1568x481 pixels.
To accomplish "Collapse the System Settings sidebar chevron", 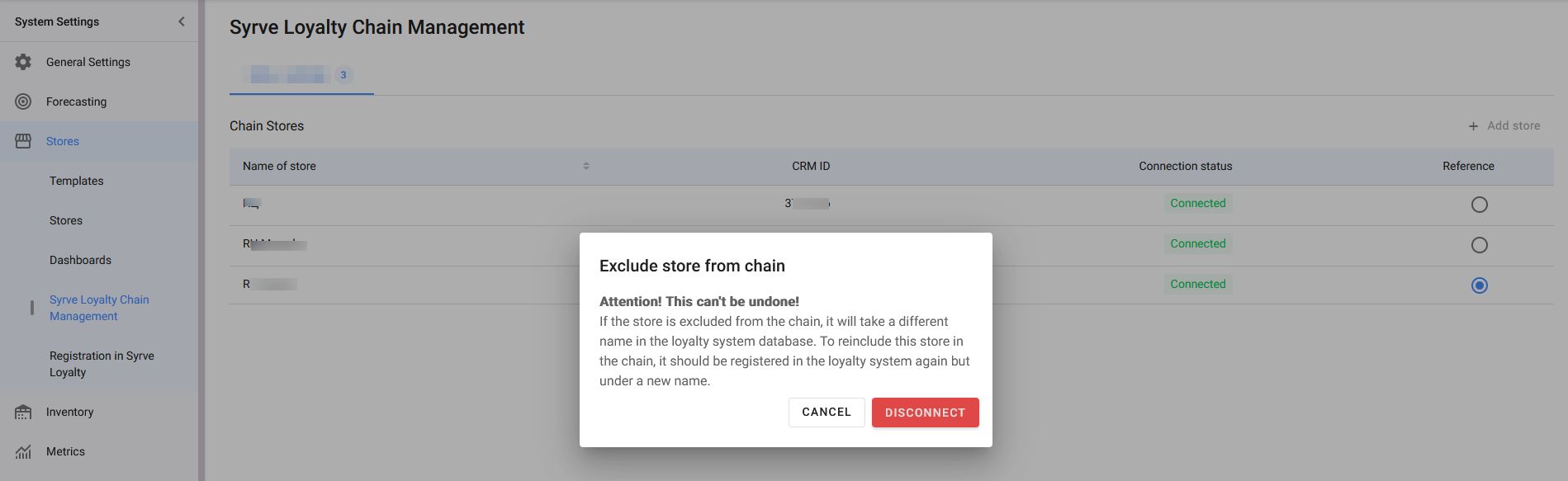I will 182,21.
